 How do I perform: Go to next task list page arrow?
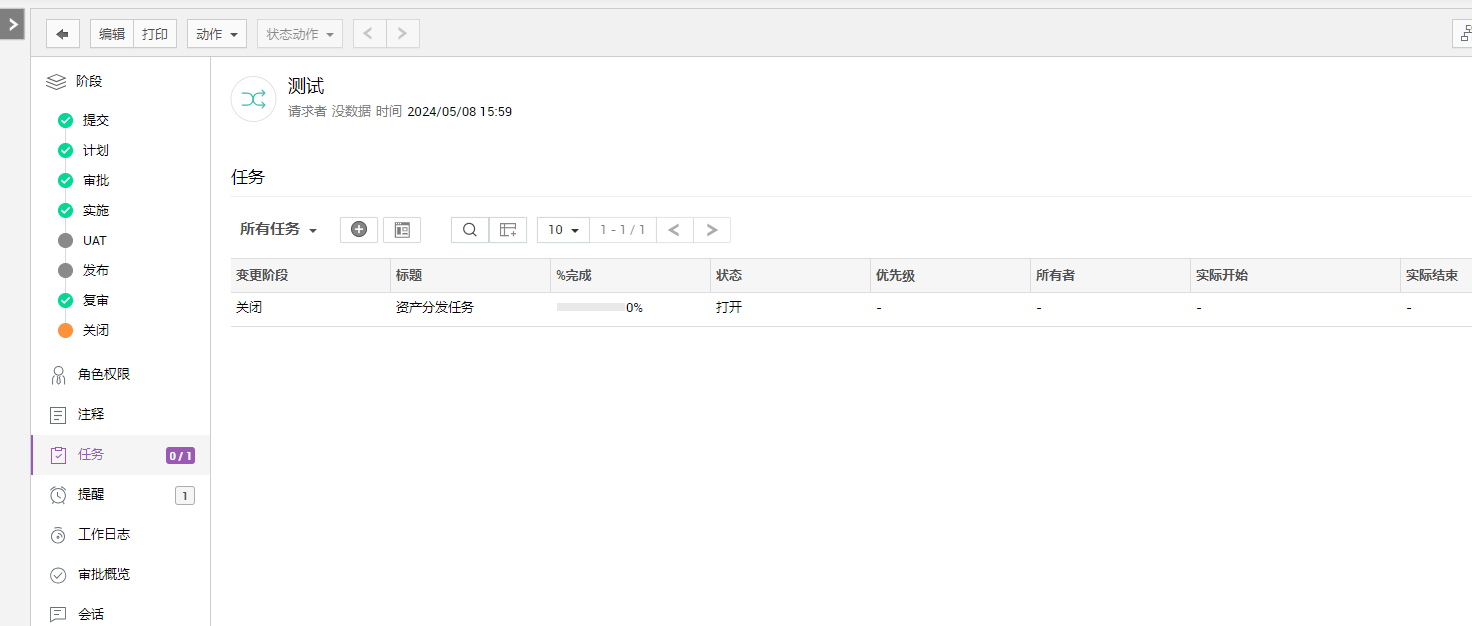click(711, 230)
